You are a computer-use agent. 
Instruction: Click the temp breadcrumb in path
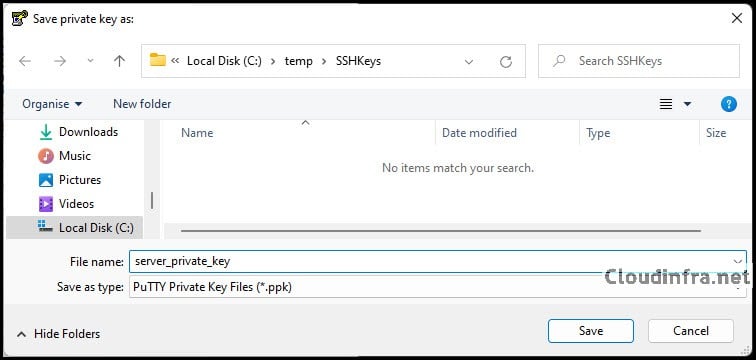[298, 61]
